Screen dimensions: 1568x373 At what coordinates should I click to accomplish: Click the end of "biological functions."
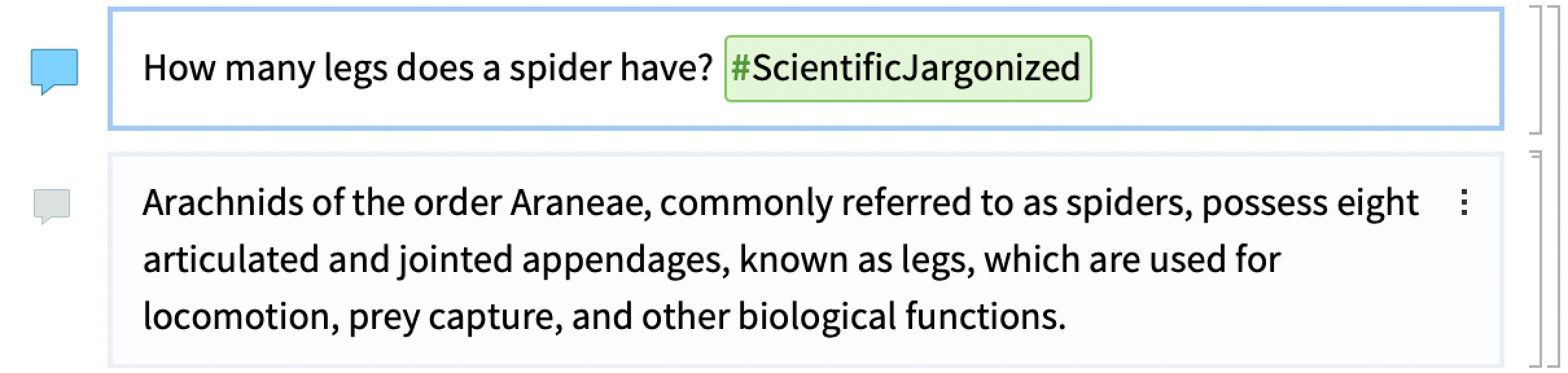pos(1065,317)
